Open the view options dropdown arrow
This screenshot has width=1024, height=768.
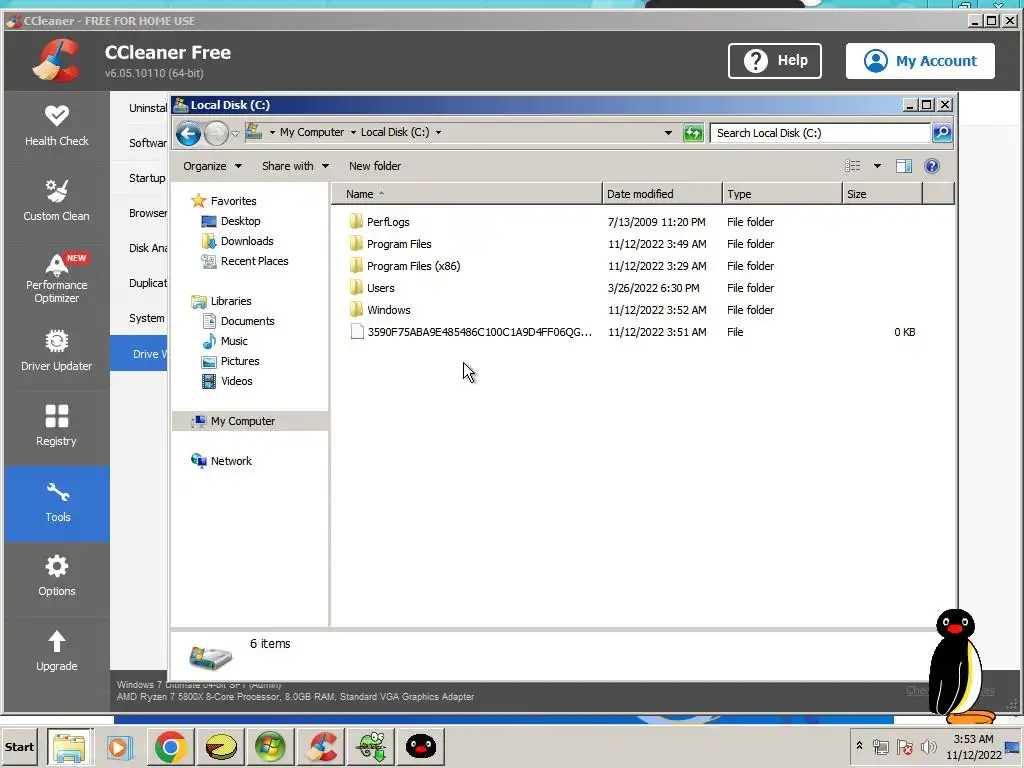pos(877,166)
